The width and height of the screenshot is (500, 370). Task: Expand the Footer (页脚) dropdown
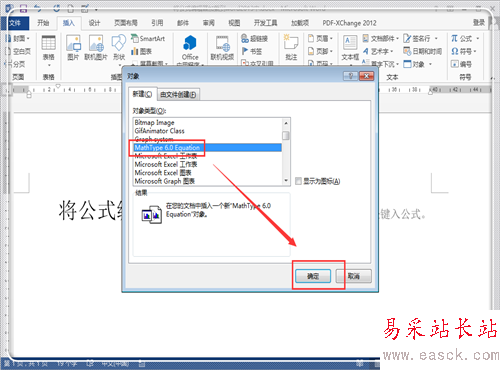tap(331, 51)
